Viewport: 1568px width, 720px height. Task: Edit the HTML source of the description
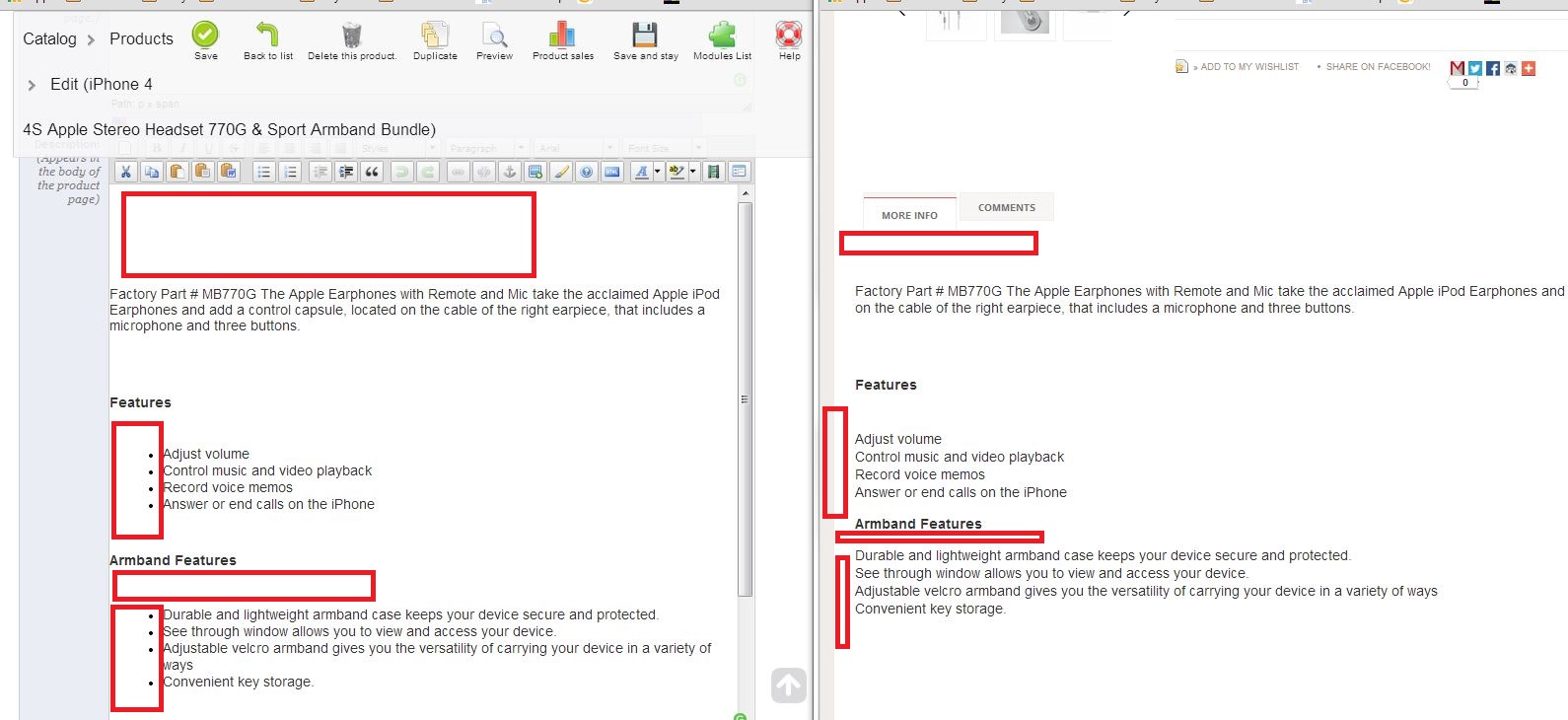612,172
